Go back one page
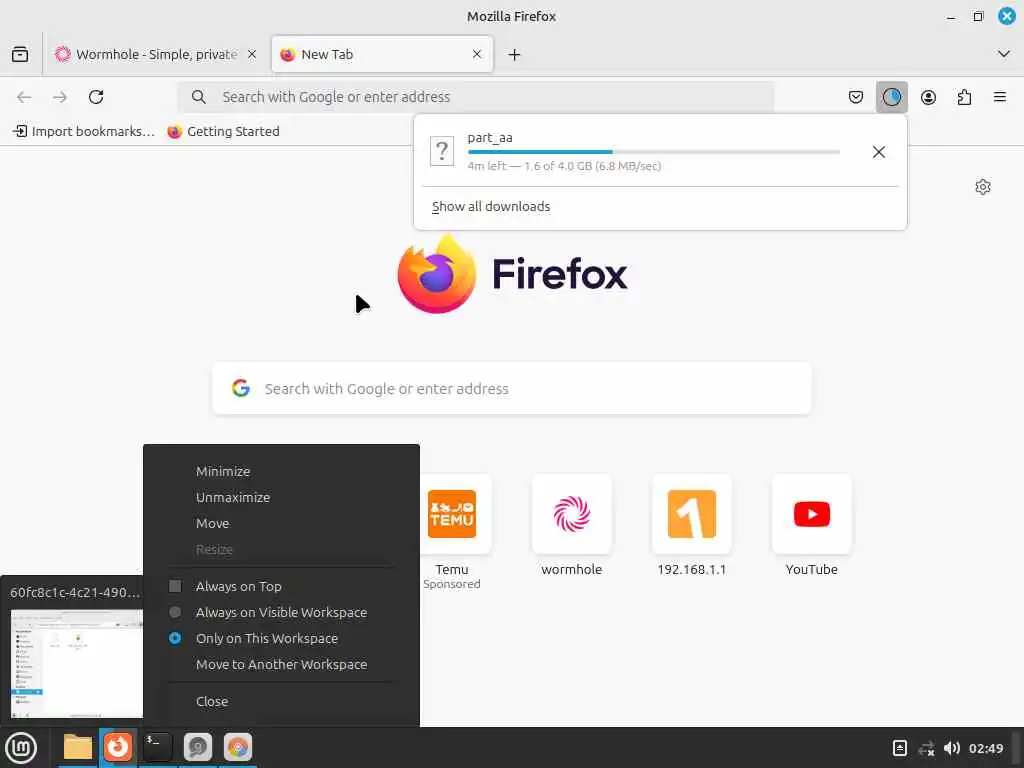 (24, 97)
